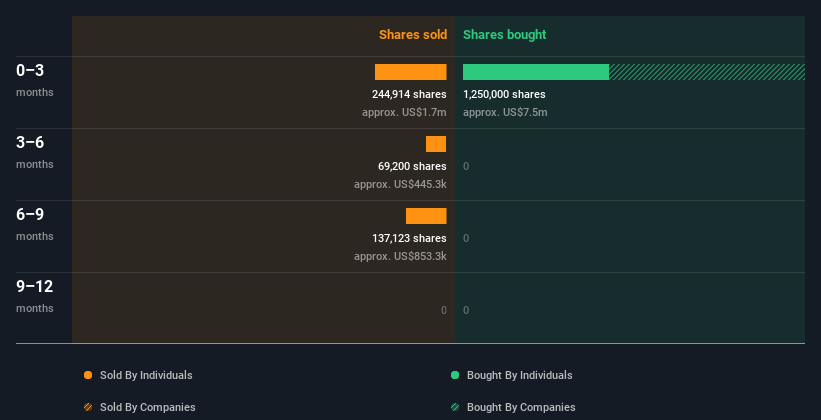Click the orange sold bar for 0–3 months

coord(410,72)
